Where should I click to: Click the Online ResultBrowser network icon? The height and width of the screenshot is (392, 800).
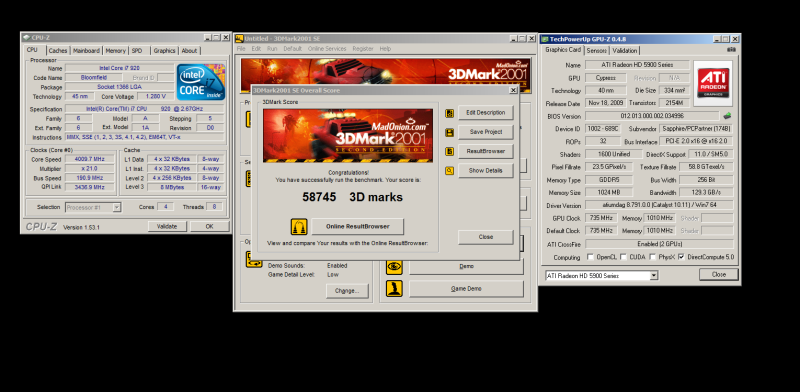click(x=299, y=227)
